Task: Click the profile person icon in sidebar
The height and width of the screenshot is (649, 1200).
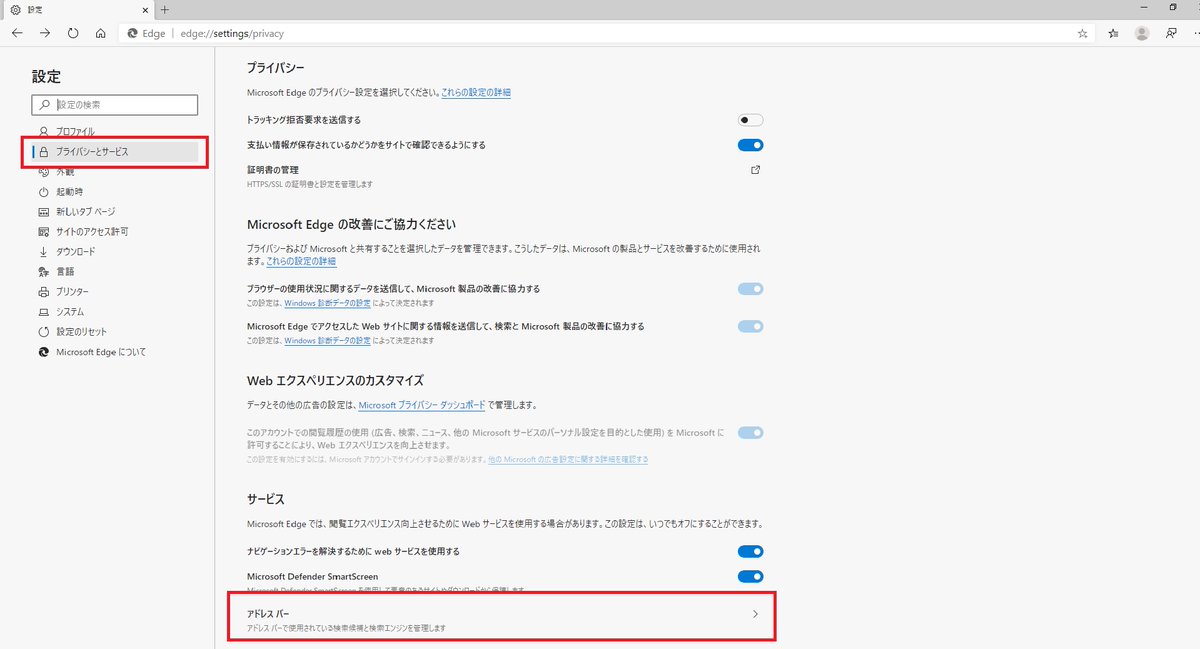Action: (43, 131)
